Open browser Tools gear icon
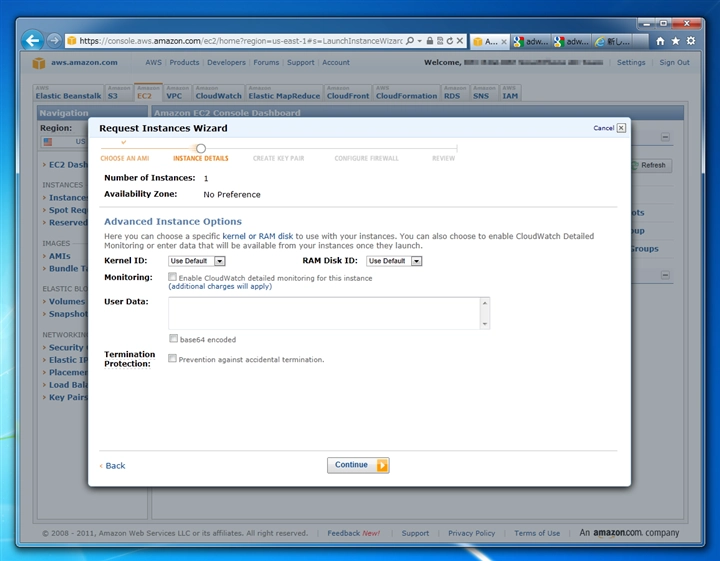The height and width of the screenshot is (561, 720). coord(691,41)
